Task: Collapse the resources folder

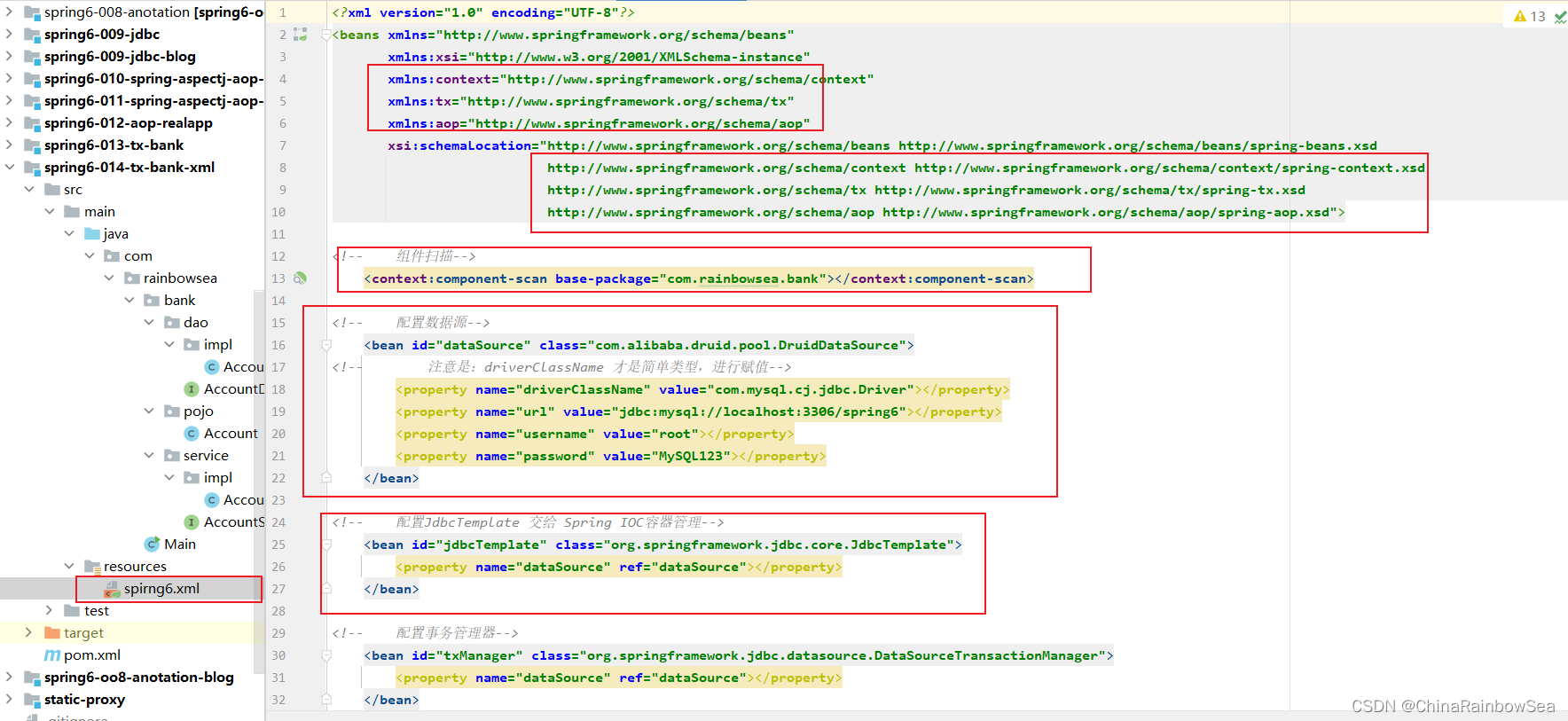Action: coord(69,567)
